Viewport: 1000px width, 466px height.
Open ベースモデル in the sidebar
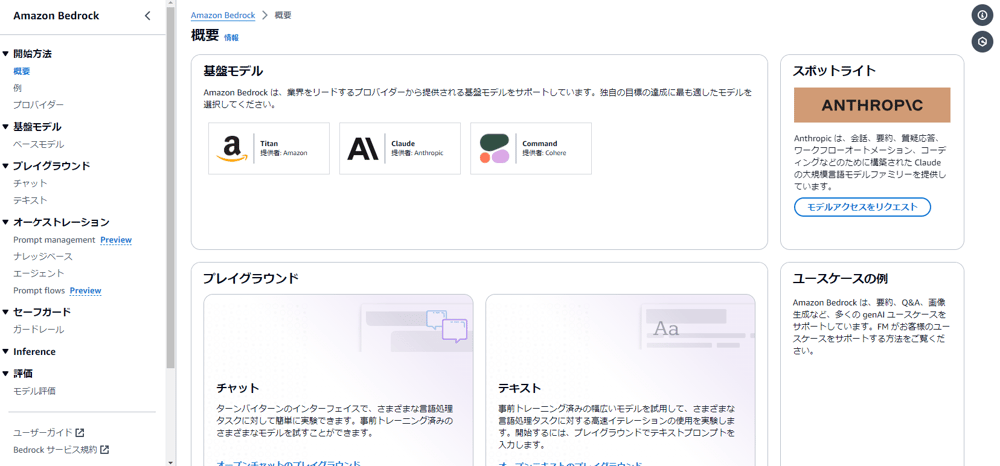(38, 144)
